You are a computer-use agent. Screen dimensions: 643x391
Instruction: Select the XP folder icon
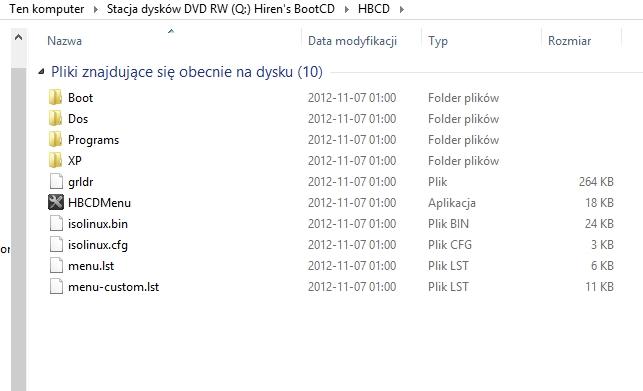[x=55, y=160]
